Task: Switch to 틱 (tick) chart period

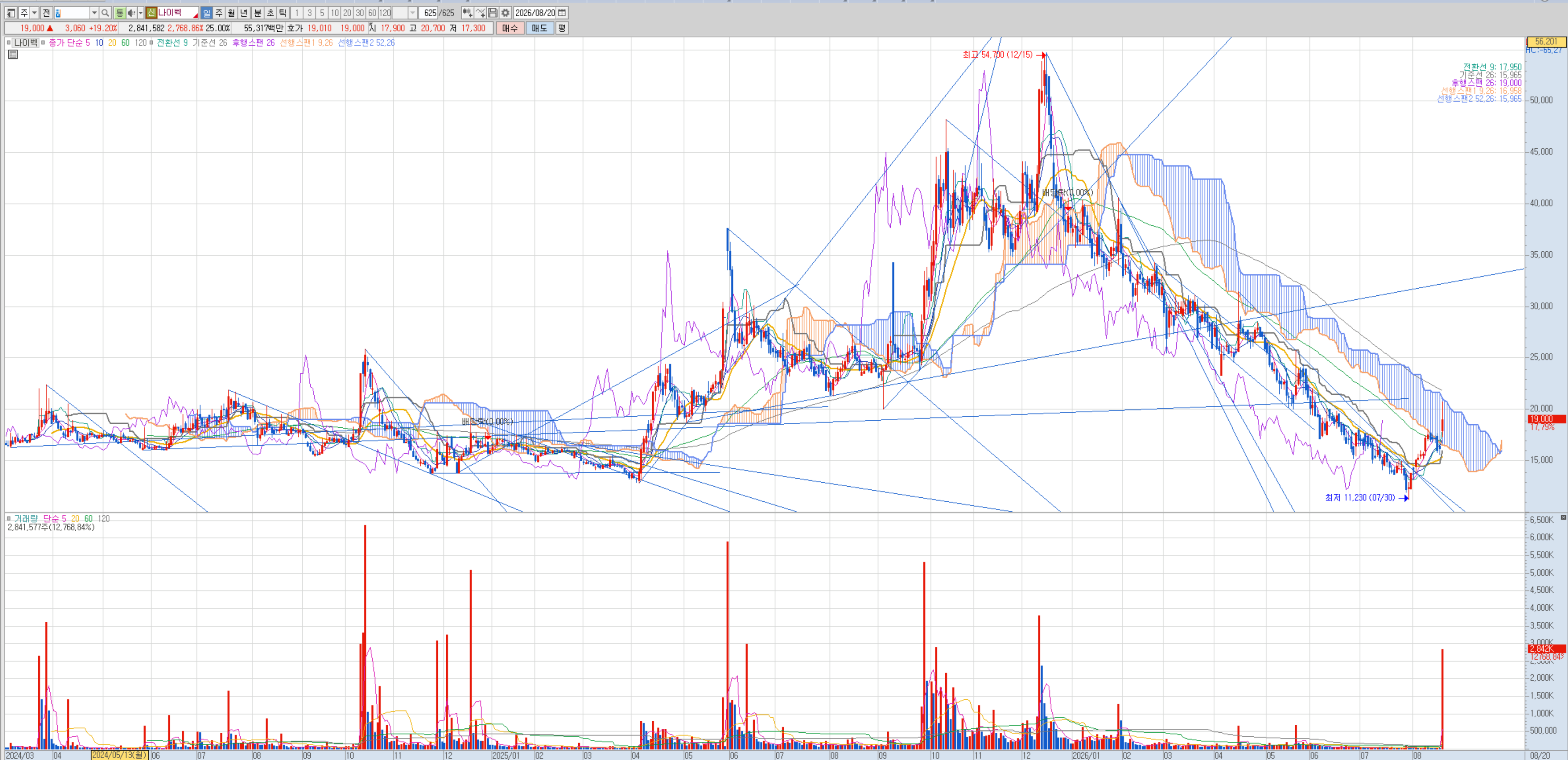Action: (x=283, y=13)
